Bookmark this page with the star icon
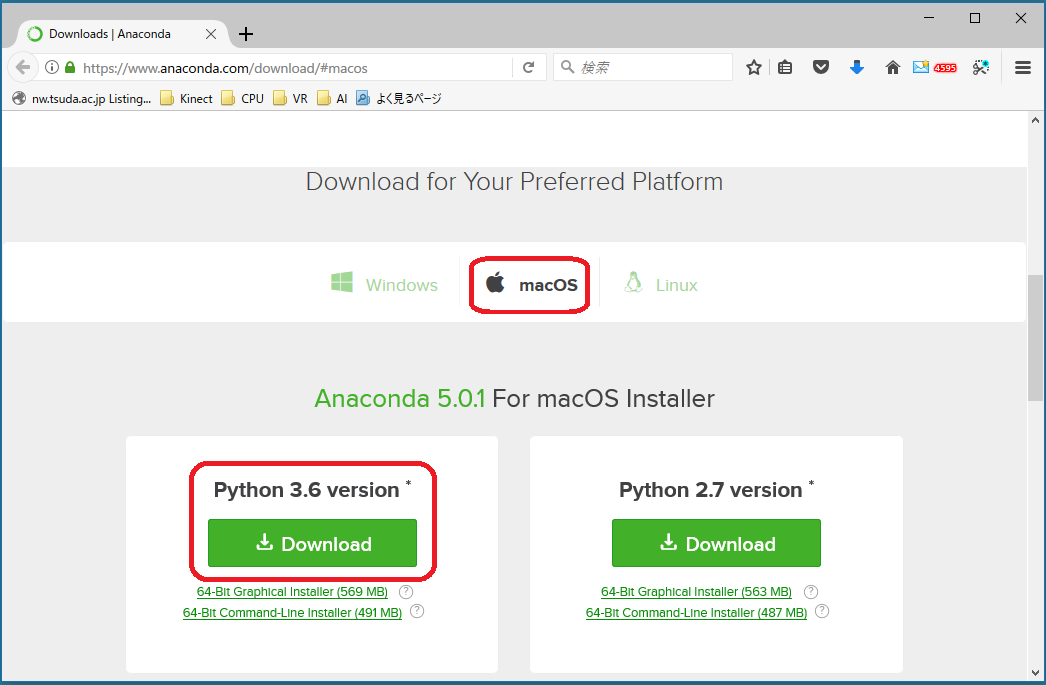This screenshot has width=1046, height=685. (x=754, y=68)
